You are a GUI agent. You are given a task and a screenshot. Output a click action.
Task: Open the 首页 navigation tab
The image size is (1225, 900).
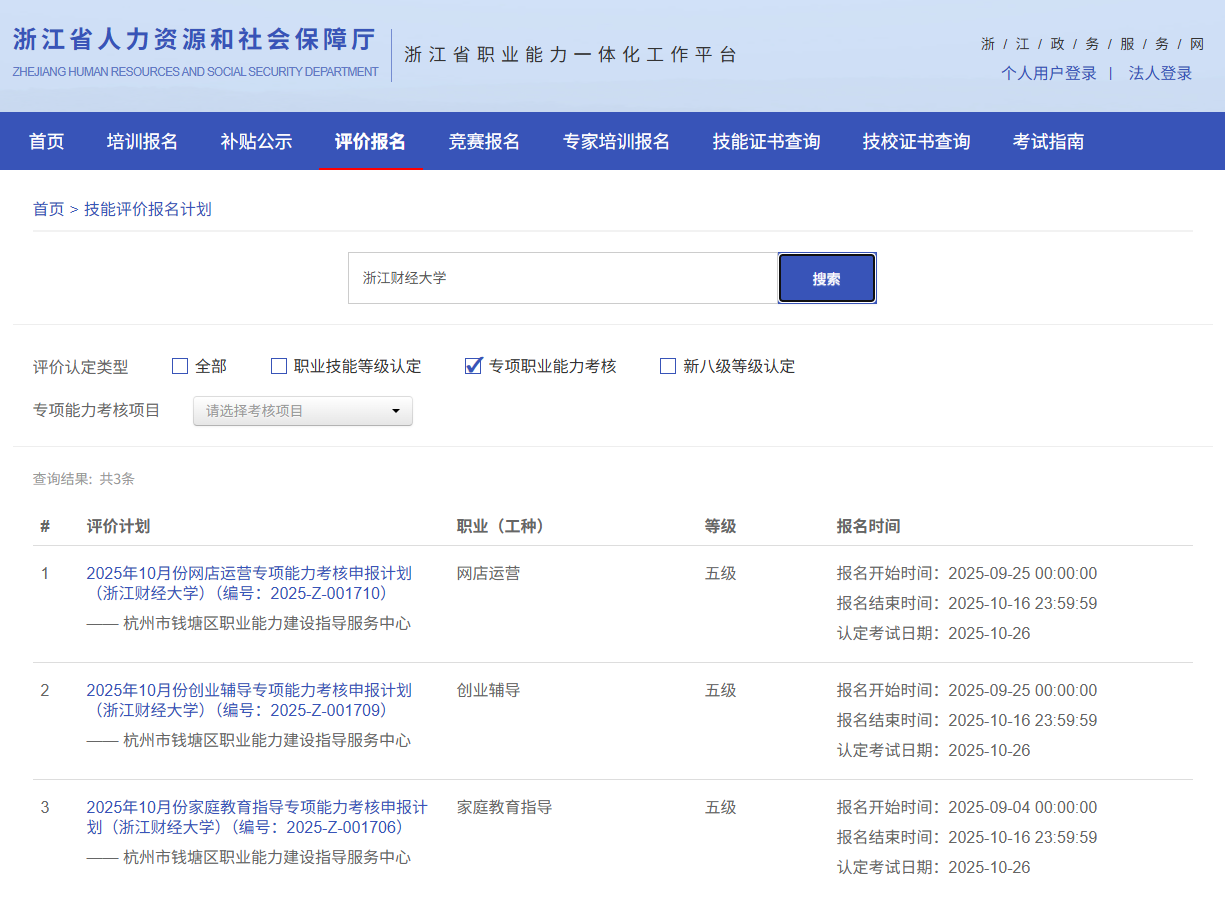tap(46, 141)
